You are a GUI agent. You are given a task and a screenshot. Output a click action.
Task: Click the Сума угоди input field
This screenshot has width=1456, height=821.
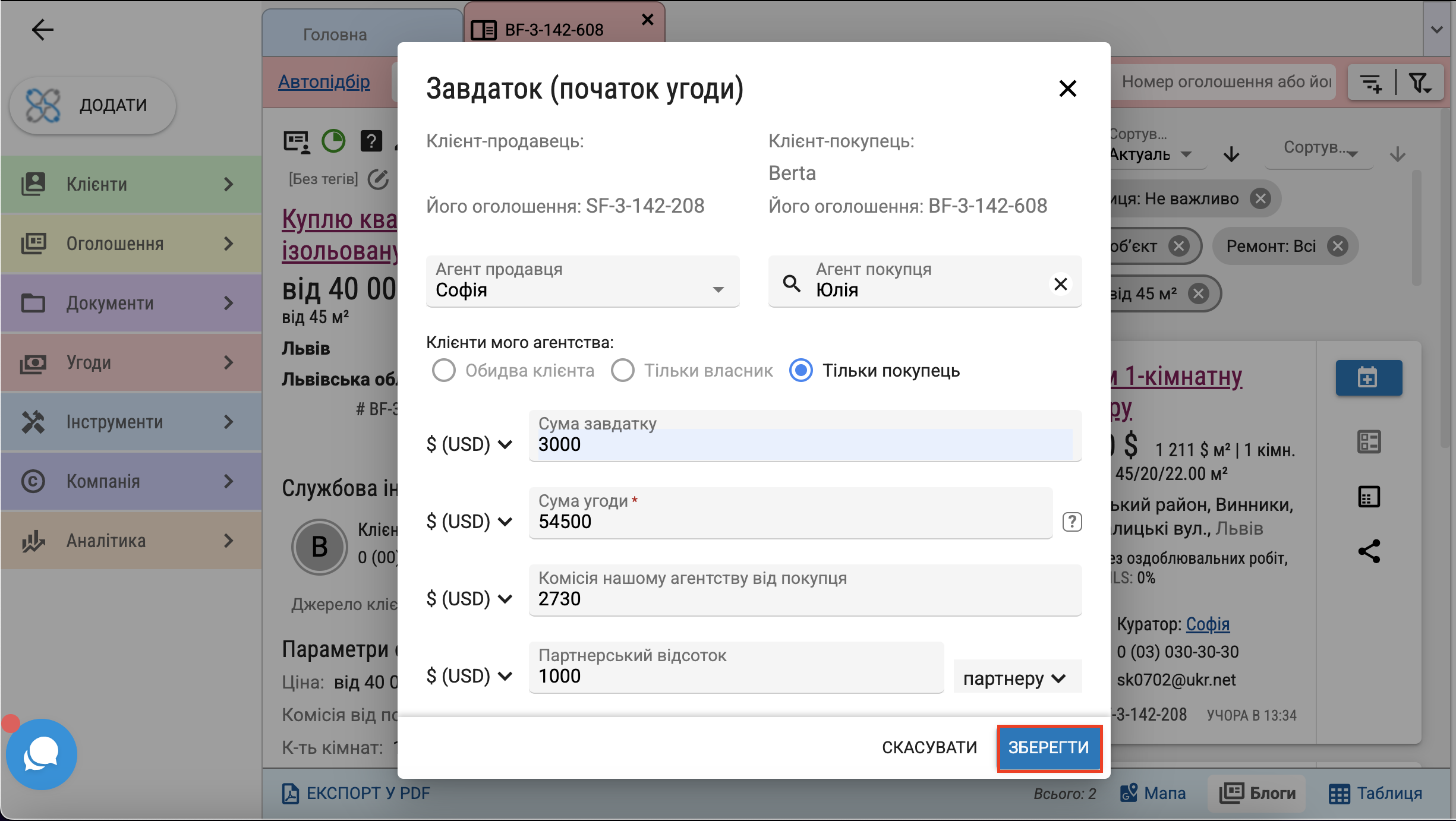coord(791,513)
